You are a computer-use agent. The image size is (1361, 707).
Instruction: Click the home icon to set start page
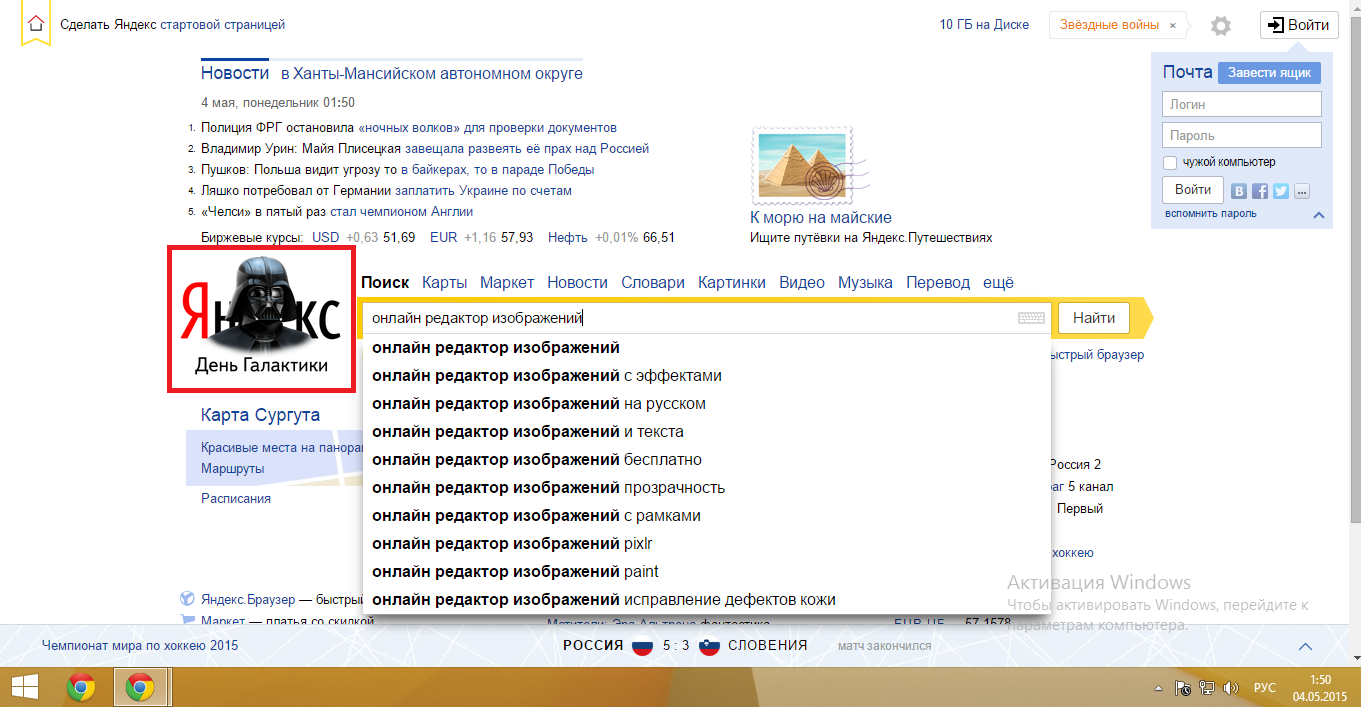(36, 25)
